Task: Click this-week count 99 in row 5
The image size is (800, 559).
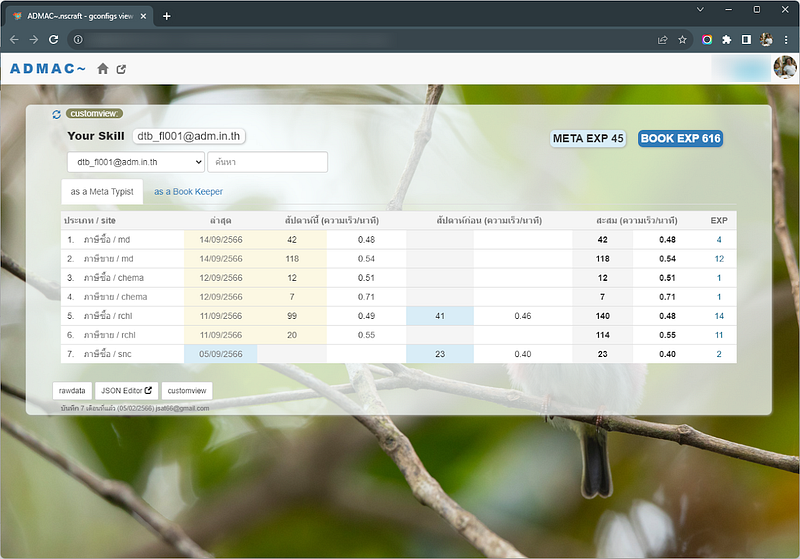Action: [x=292, y=316]
